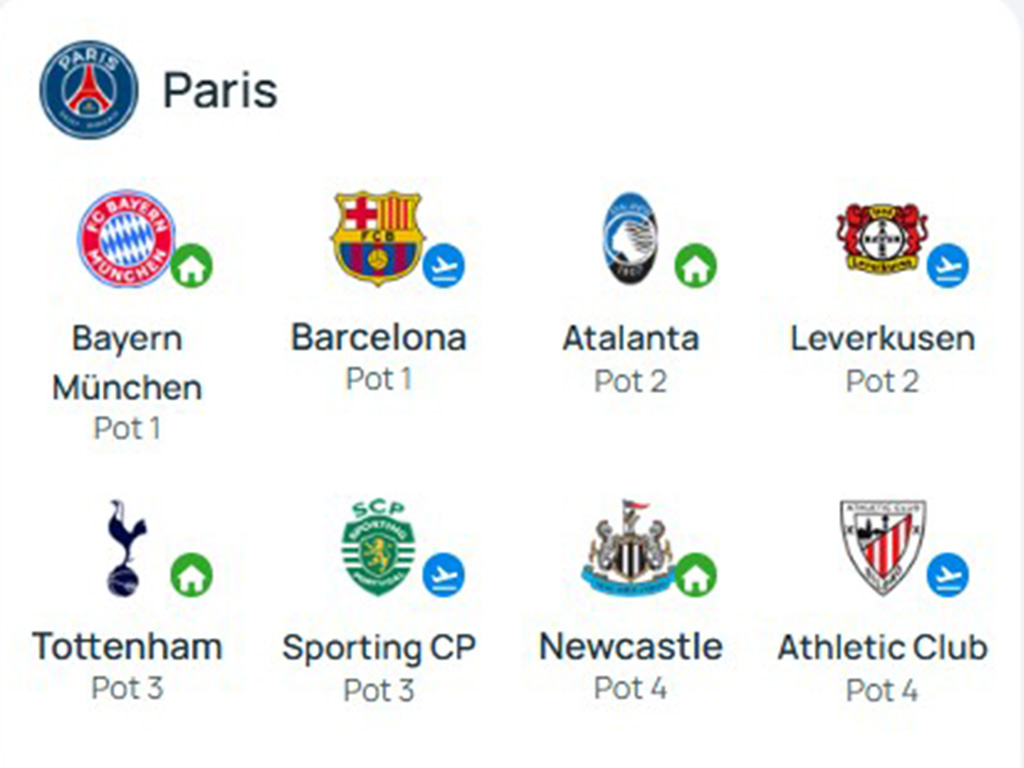Click the away plane icon beside Athletic Club
1024x768 pixels.
click(x=948, y=575)
